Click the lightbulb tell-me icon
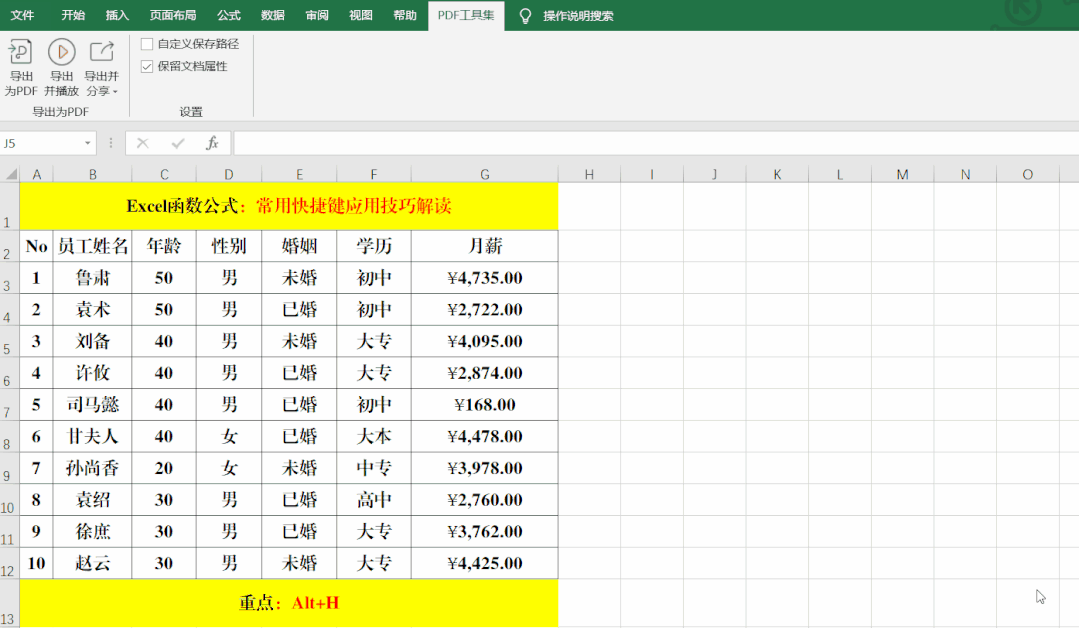Image resolution: width=1079 pixels, height=628 pixels. (525, 16)
